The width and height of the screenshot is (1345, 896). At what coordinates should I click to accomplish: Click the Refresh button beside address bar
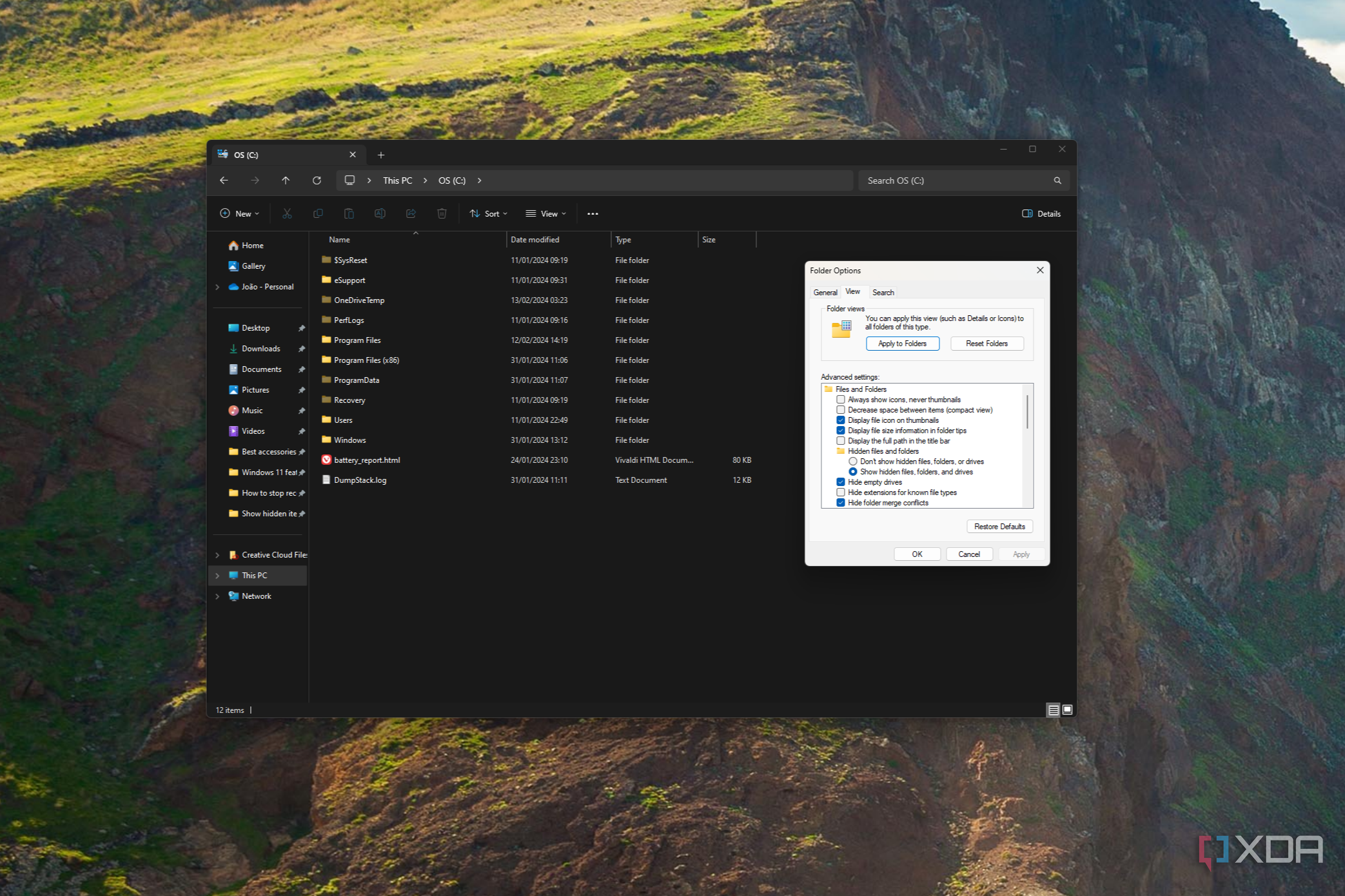(x=317, y=180)
